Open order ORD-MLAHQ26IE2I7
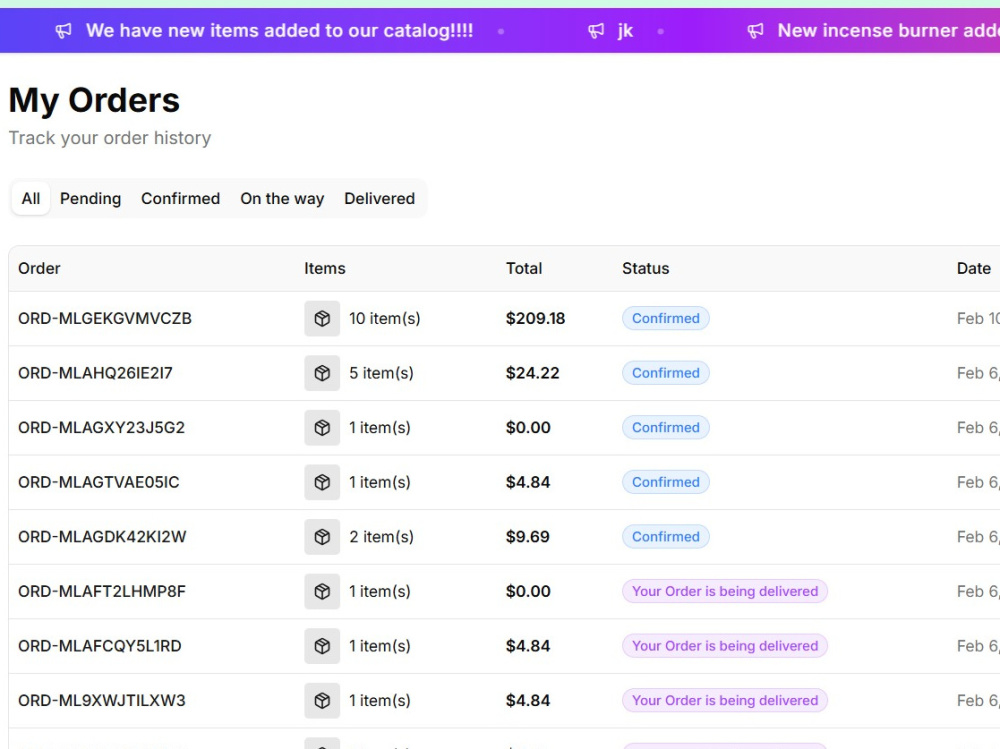The width and height of the screenshot is (1000, 749). [95, 373]
